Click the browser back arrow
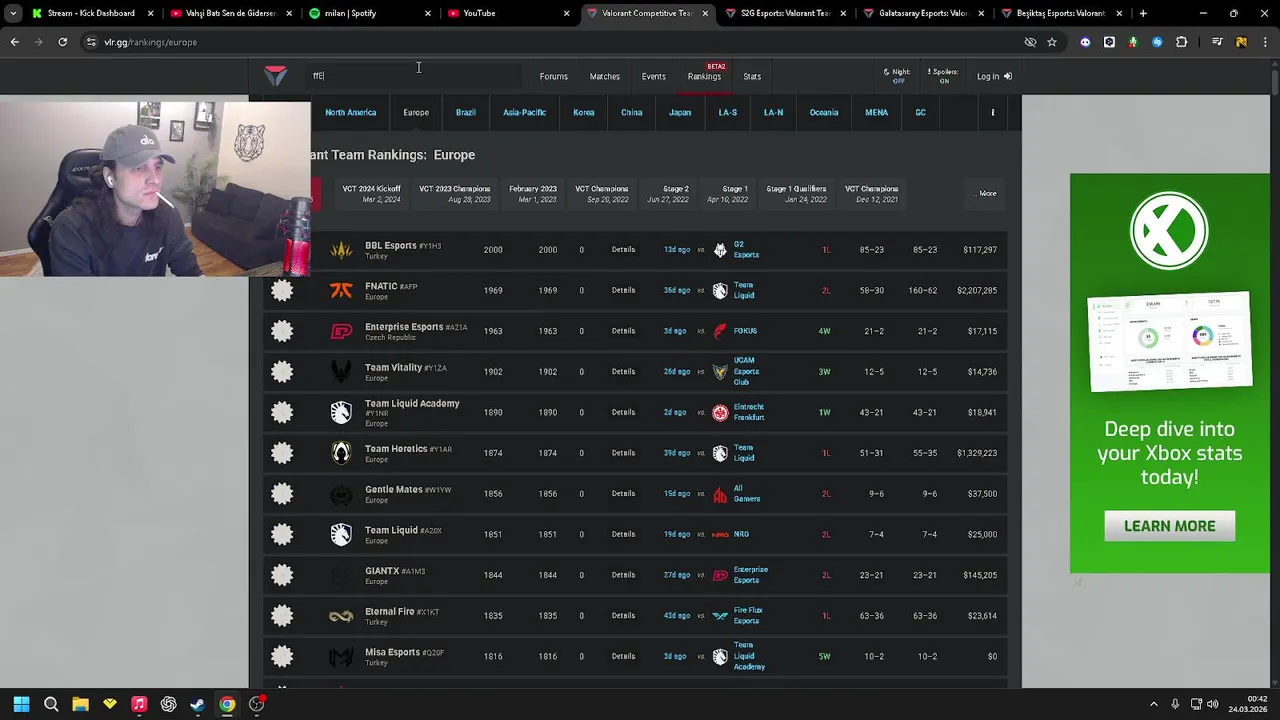The height and width of the screenshot is (720, 1280). 15,42
